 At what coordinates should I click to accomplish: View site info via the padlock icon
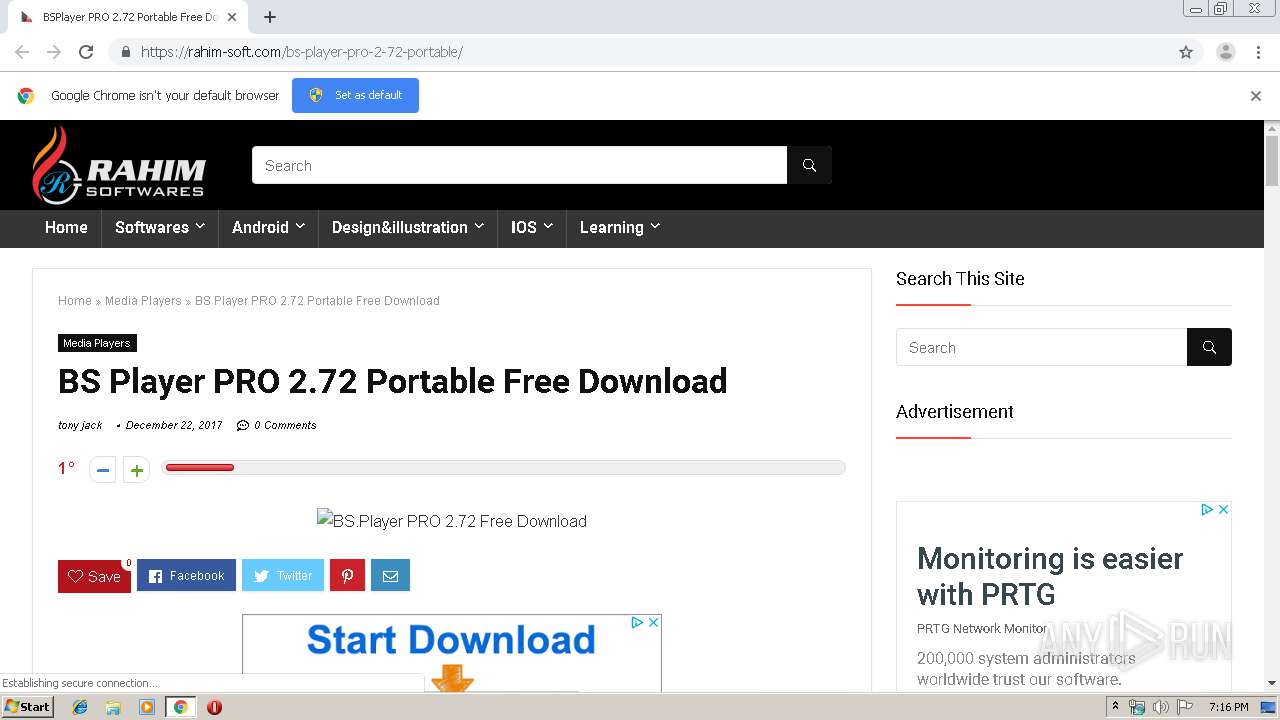point(125,52)
